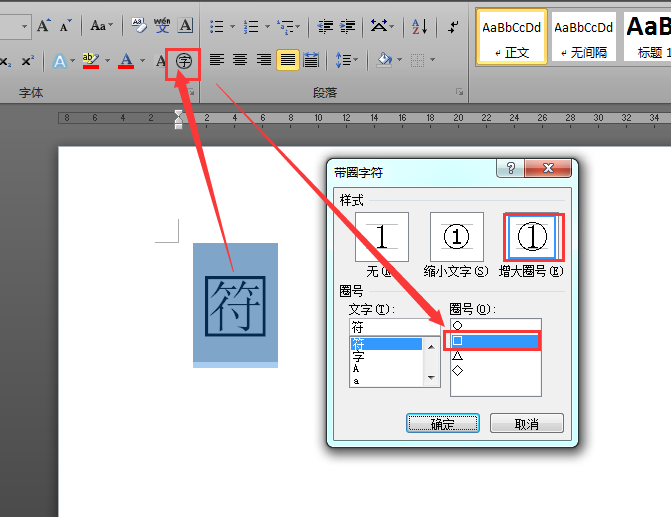Select A in the text list
This screenshot has height=517, width=671.
[386, 368]
